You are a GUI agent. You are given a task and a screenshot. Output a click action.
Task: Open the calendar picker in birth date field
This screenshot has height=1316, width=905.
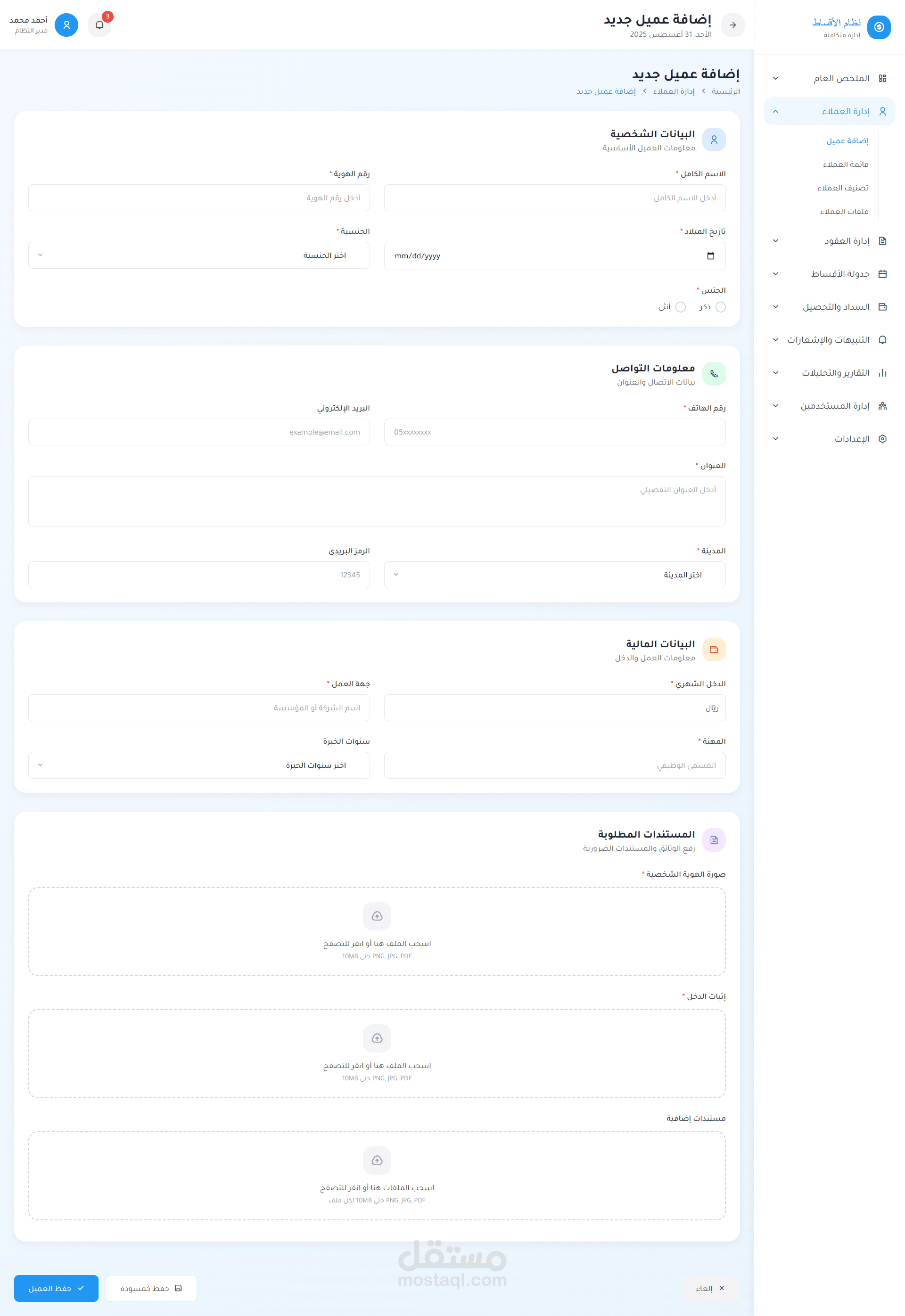710,256
